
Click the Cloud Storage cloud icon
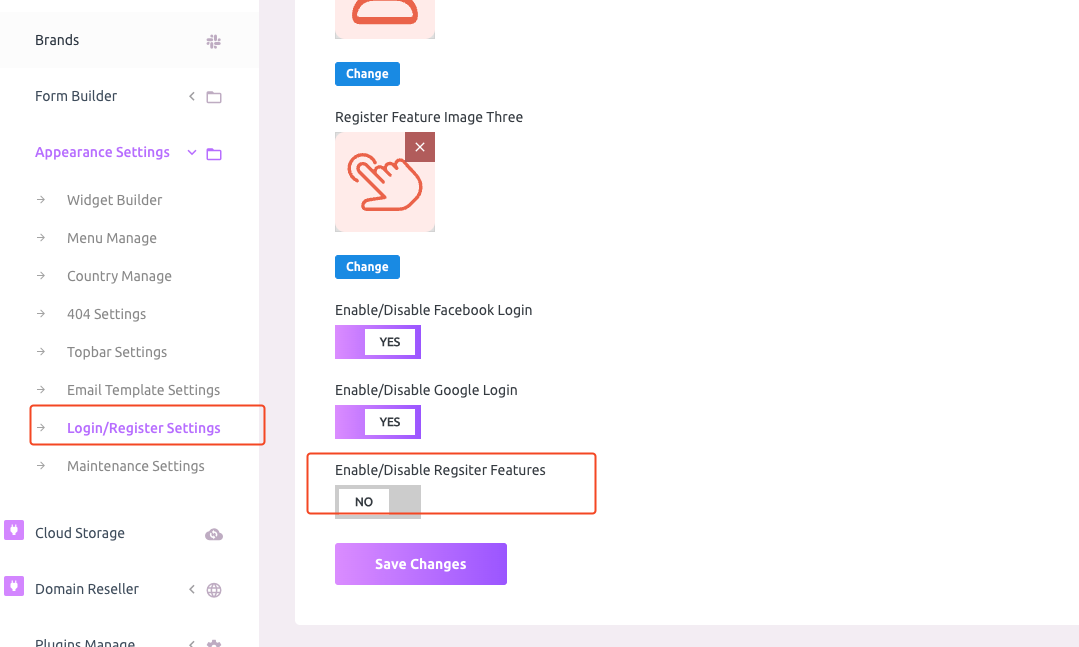214,534
